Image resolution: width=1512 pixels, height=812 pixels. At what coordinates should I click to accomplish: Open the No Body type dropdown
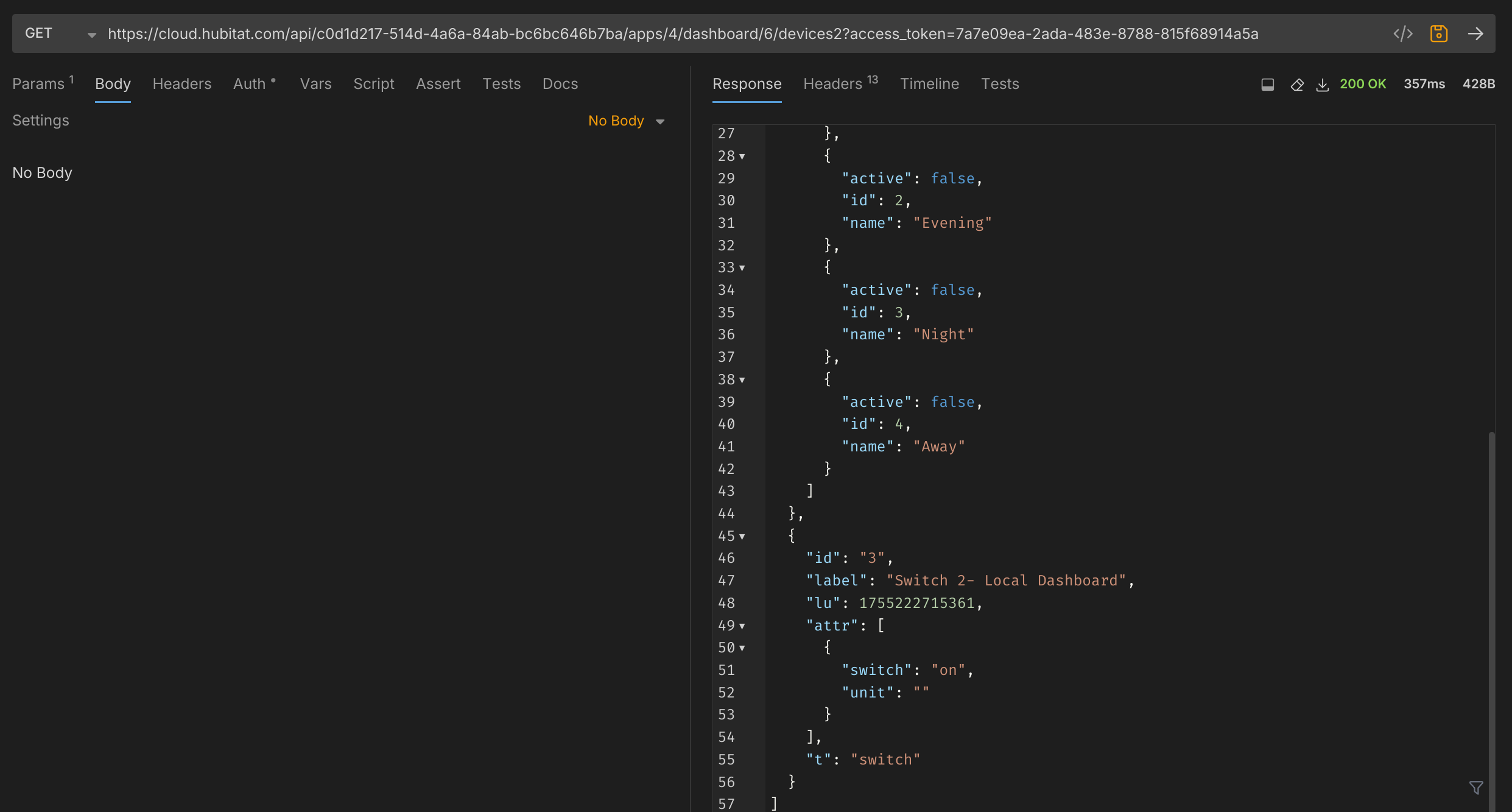(x=626, y=121)
